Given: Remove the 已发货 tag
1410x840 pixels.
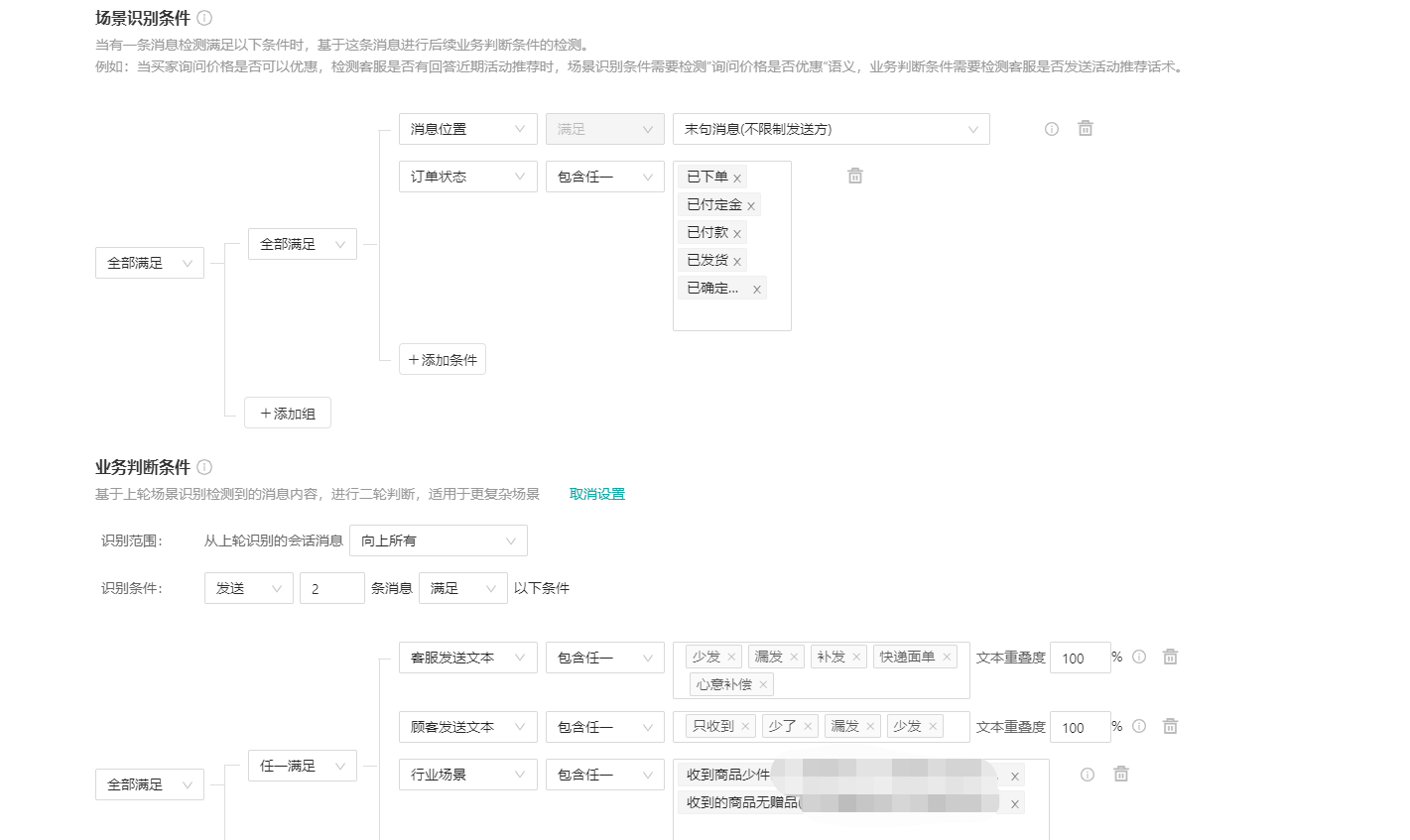Looking at the screenshot, I should [737, 262].
